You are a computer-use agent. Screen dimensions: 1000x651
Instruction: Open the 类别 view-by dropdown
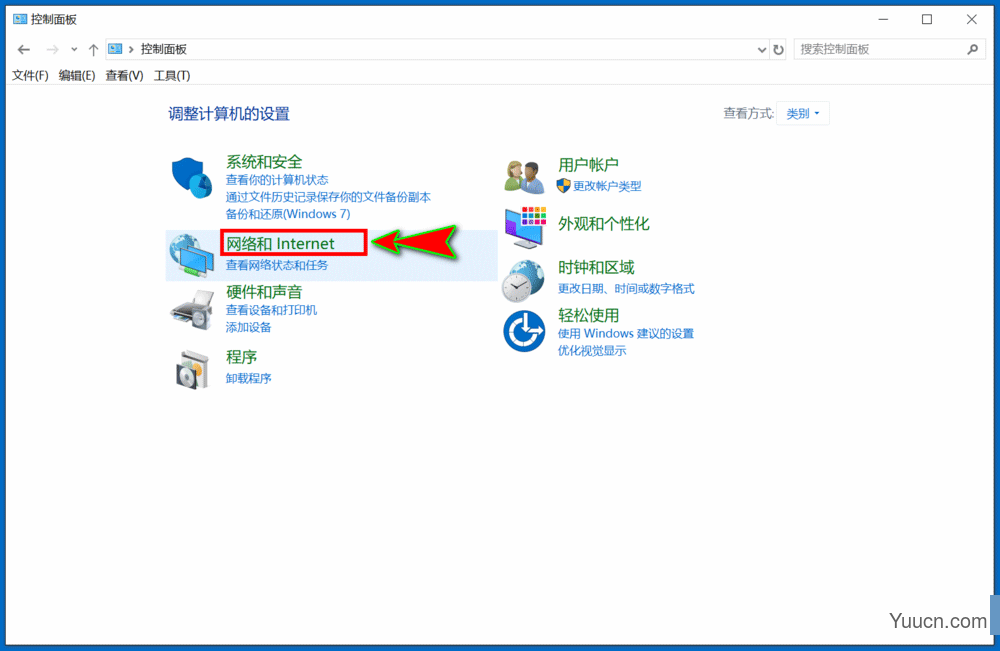(x=802, y=113)
